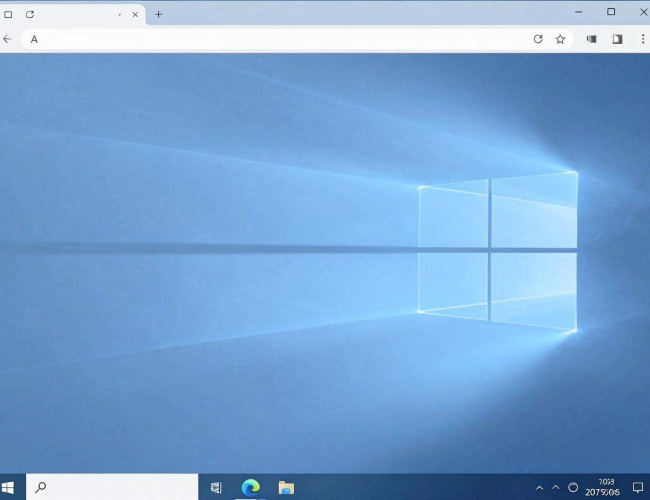Close the current browser tab
This screenshot has width=650, height=500.
pos(135,15)
